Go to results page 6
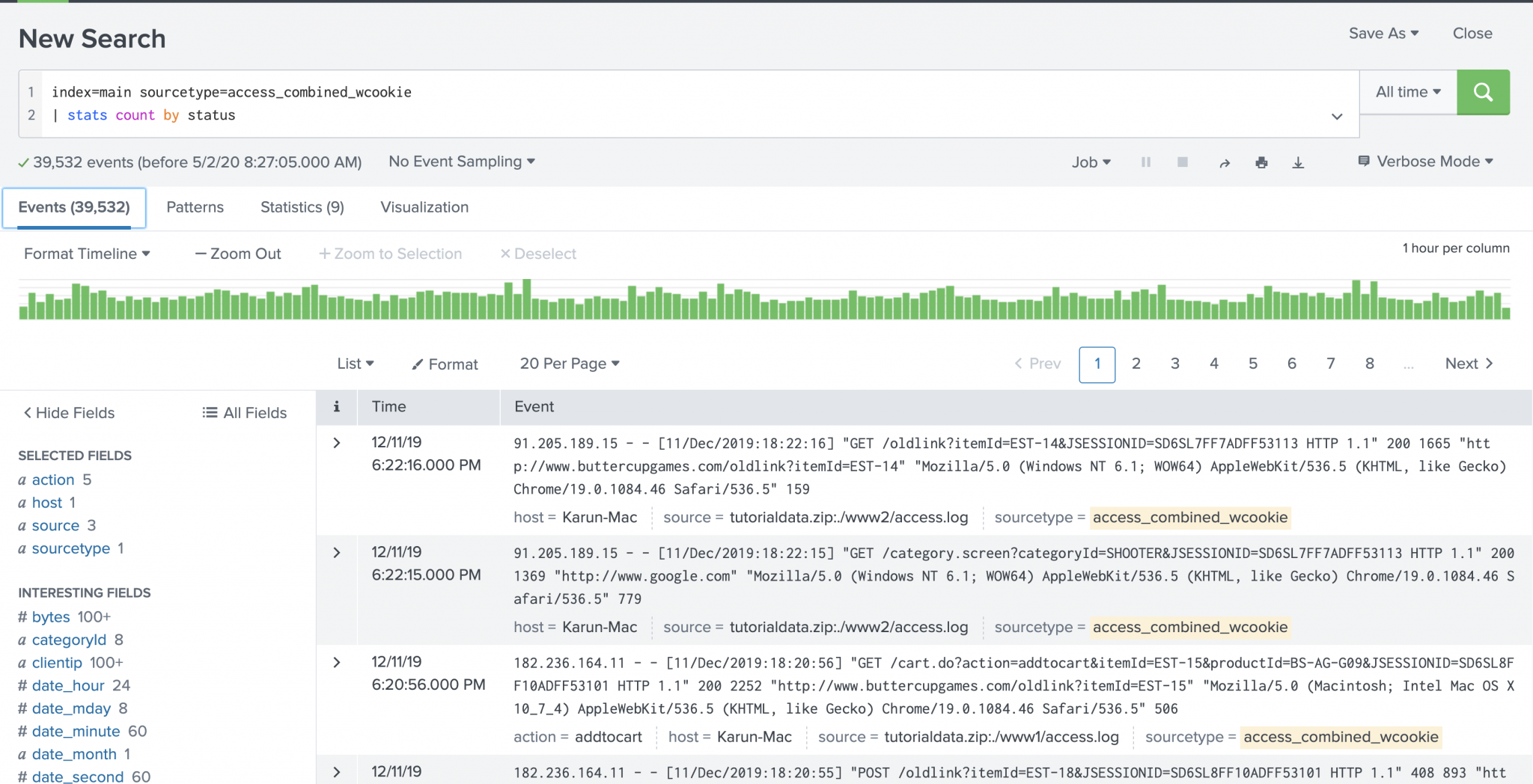The height and width of the screenshot is (784, 1533). point(1292,364)
